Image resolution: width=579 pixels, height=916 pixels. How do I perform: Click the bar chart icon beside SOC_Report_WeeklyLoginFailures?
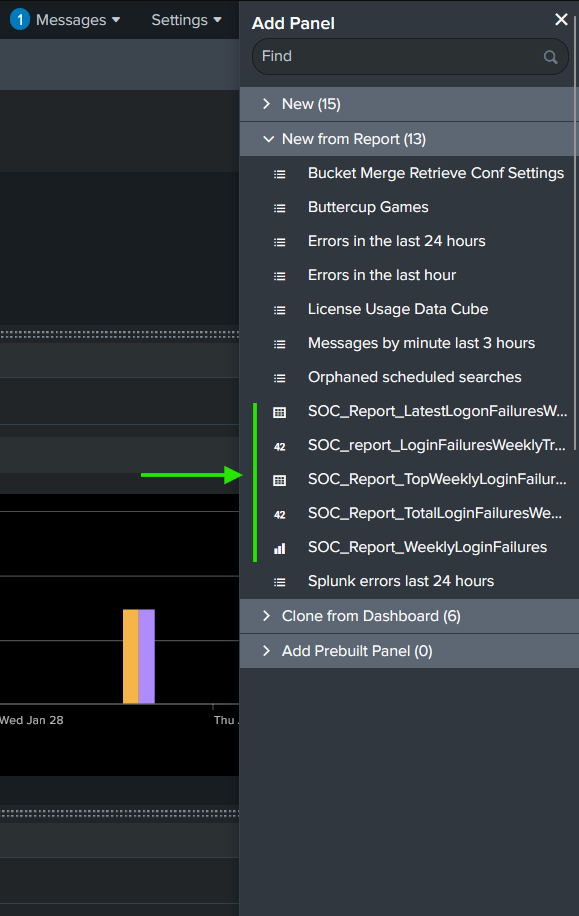(280, 549)
